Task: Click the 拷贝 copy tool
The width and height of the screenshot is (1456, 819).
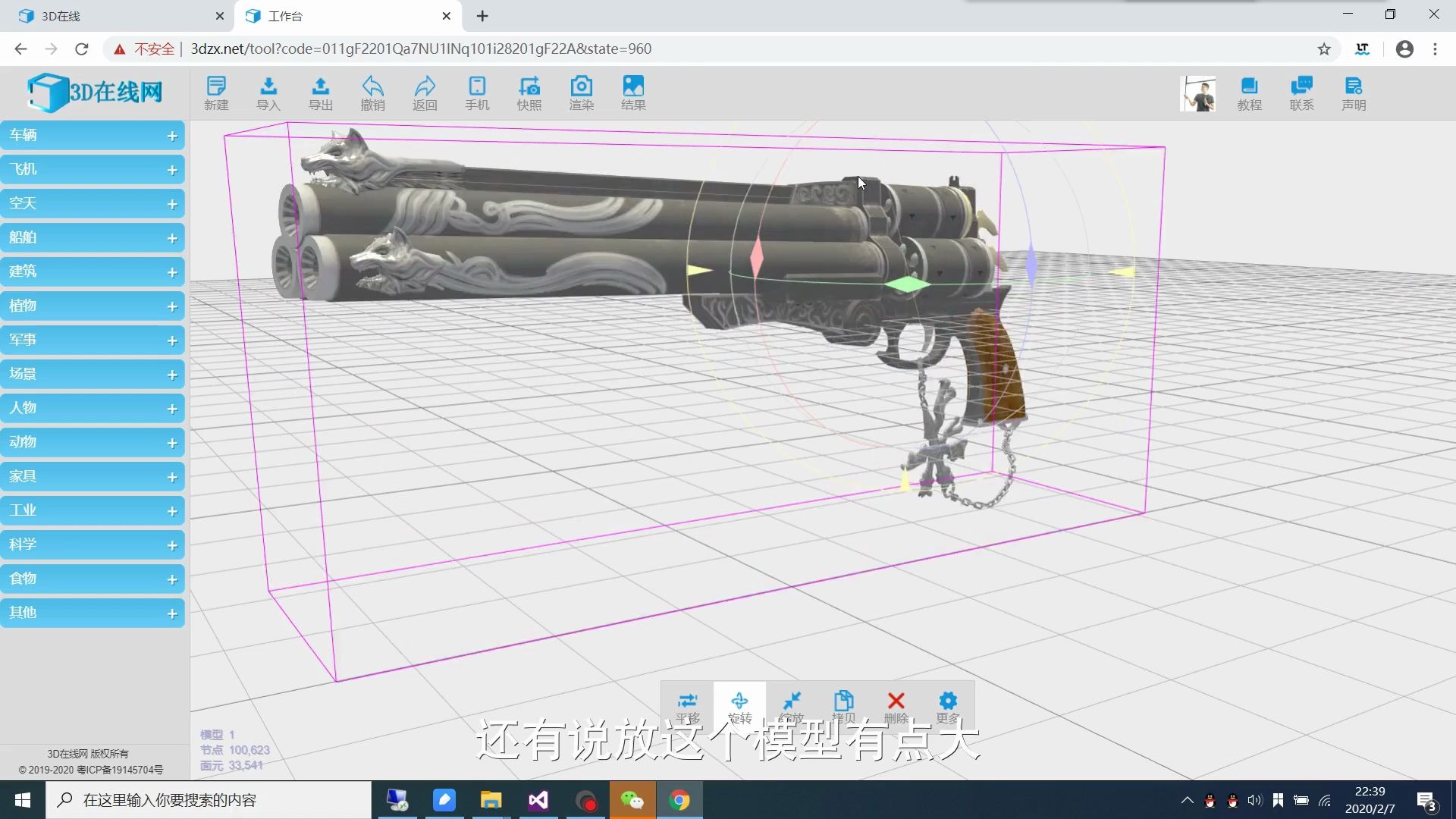Action: (844, 707)
